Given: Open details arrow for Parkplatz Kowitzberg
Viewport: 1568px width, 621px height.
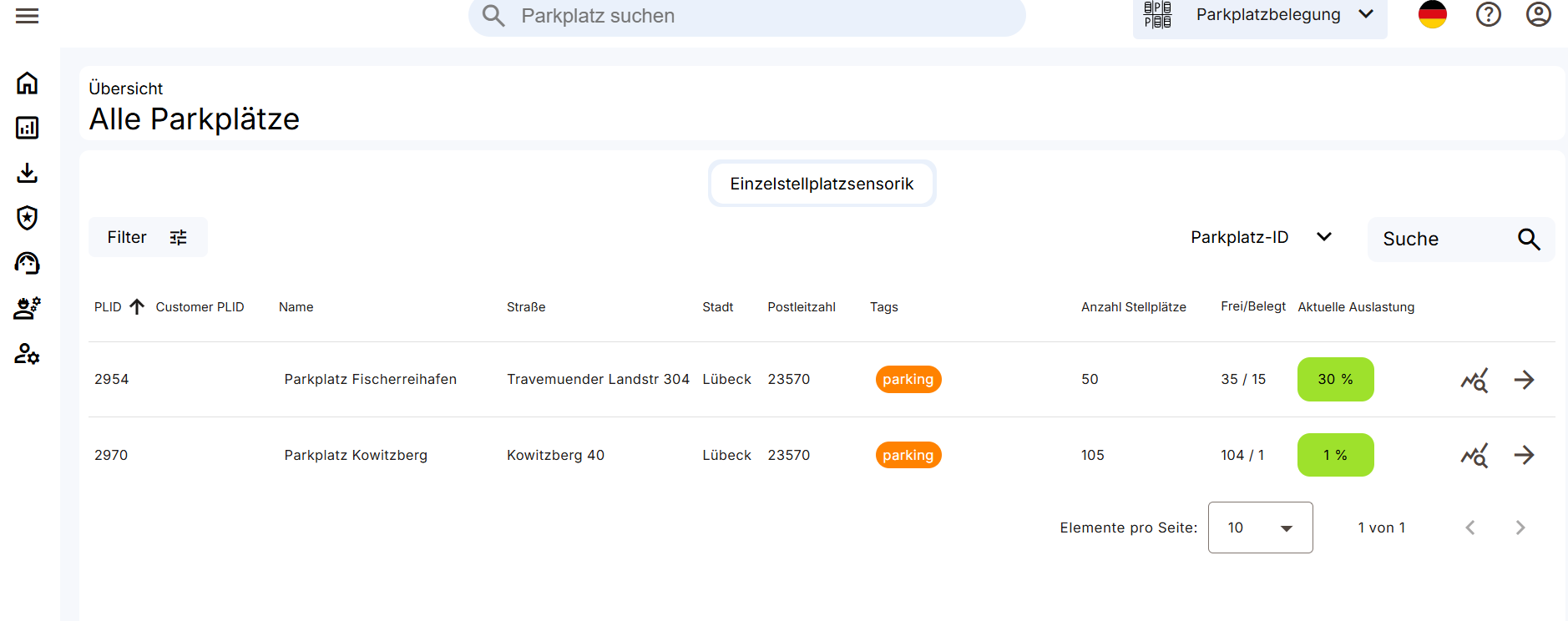Looking at the screenshot, I should pyautogui.click(x=1524, y=455).
